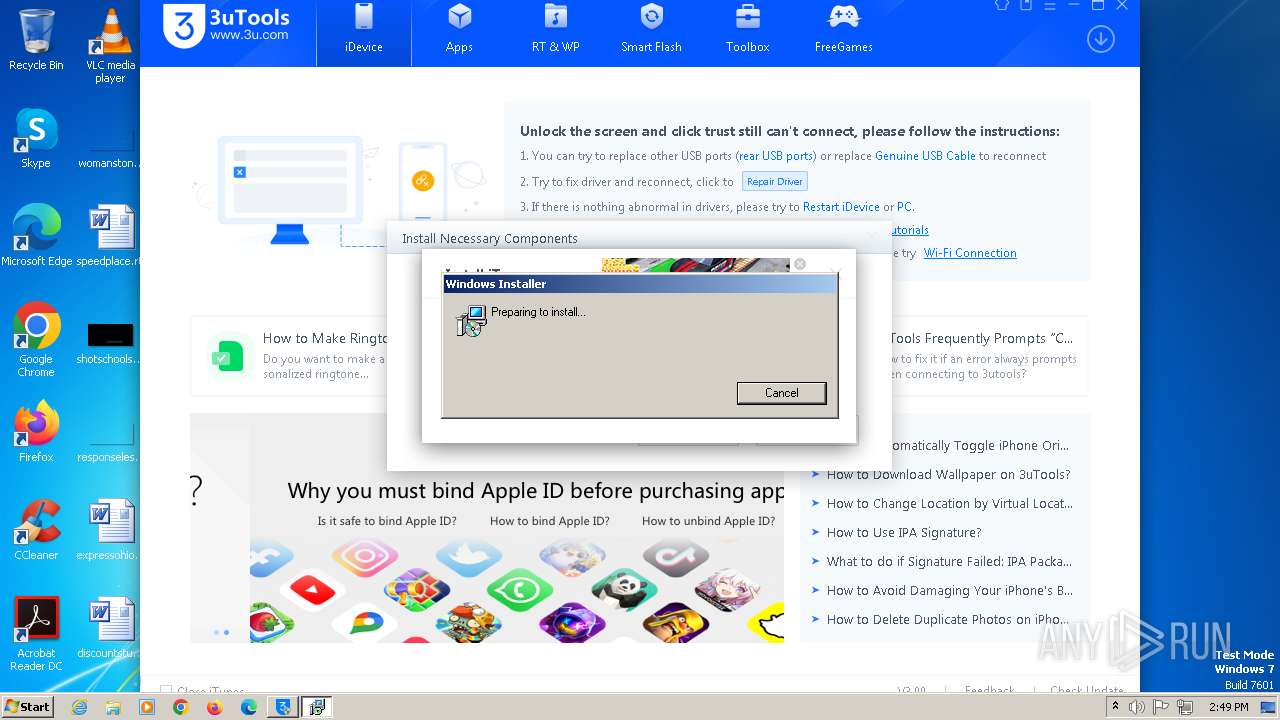Open Microsoft Edge desktop shortcut
1280x720 pixels.
click(x=36, y=236)
